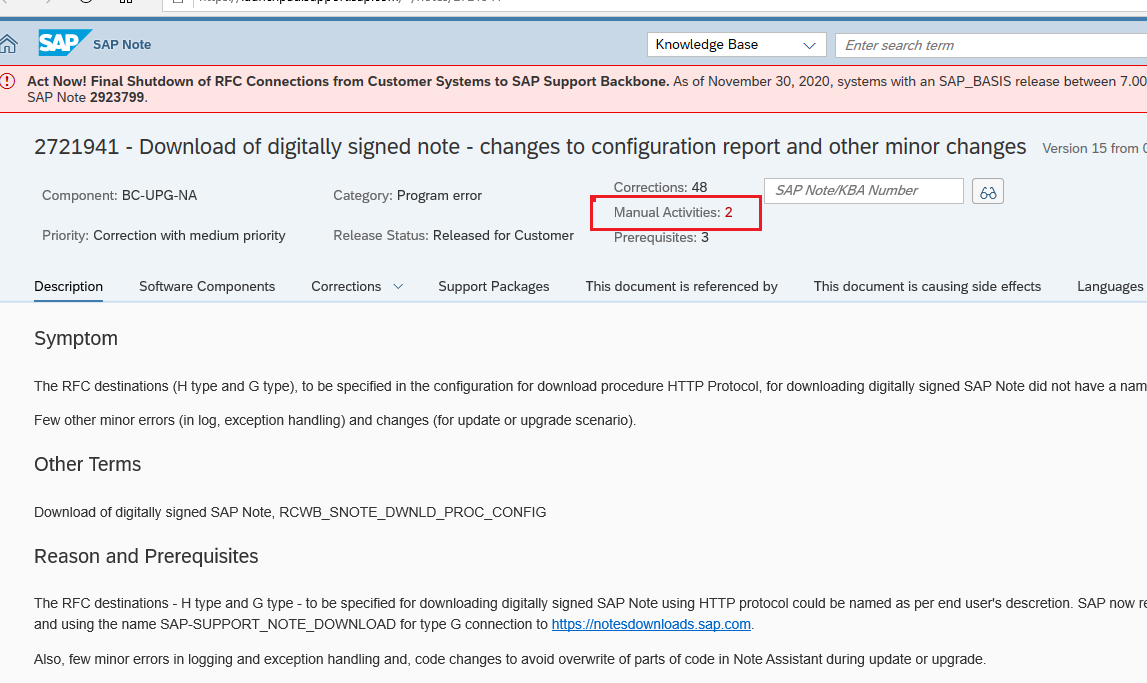The width and height of the screenshot is (1147, 683).
Task: Click Priority Correction with medium priority
Action: tap(189, 235)
